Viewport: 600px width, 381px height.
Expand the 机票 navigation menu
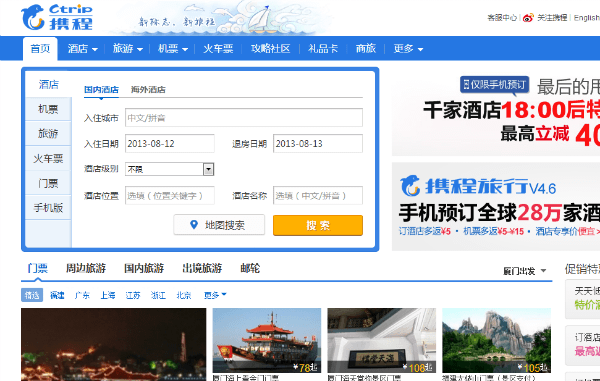pos(173,49)
